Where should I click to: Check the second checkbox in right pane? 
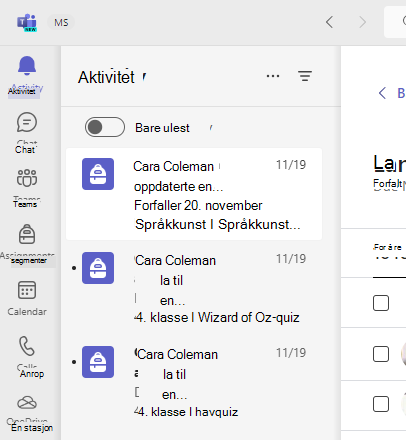(x=381, y=354)
